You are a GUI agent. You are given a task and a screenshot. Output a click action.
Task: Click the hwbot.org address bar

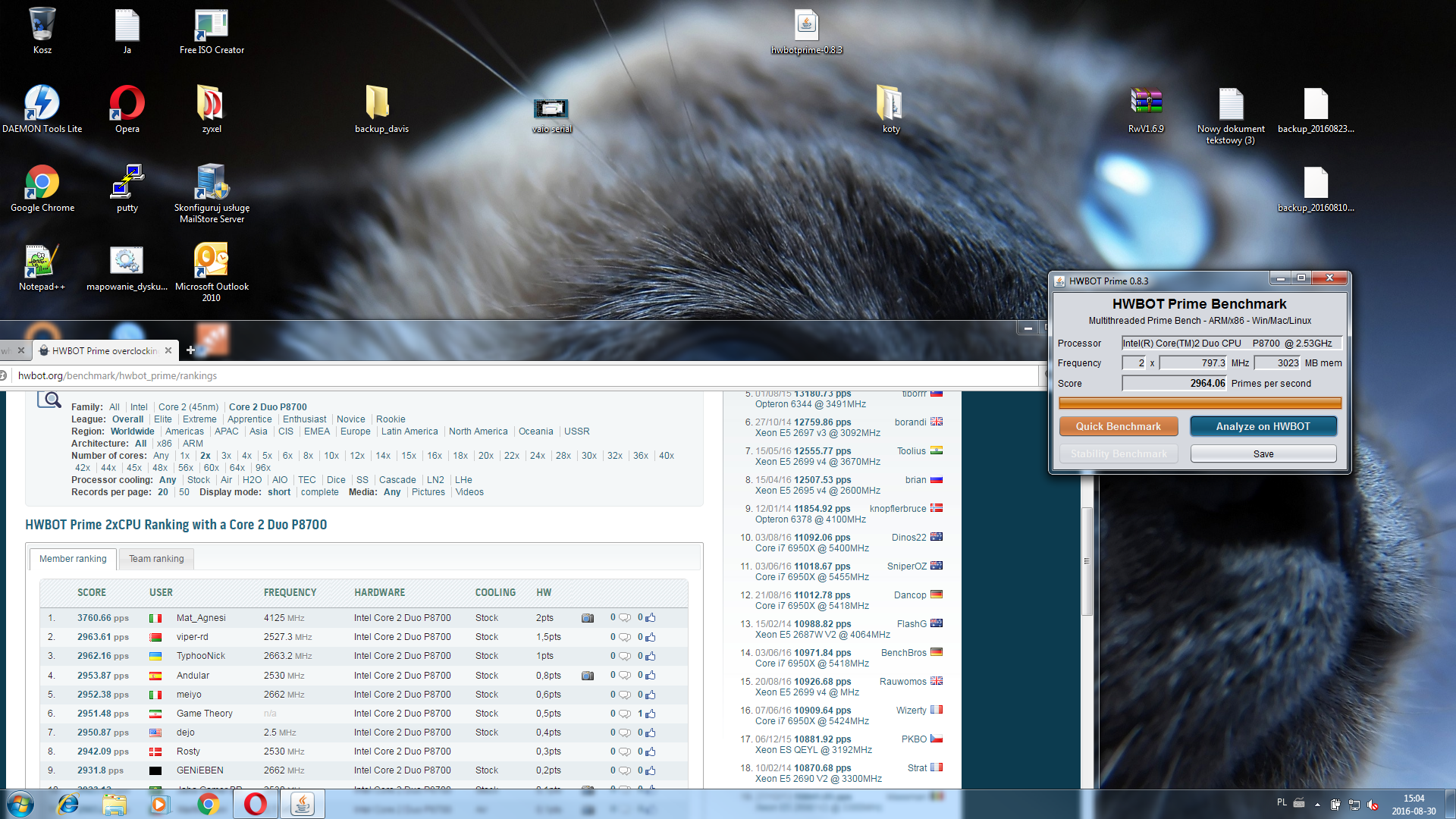coord(523,375)
